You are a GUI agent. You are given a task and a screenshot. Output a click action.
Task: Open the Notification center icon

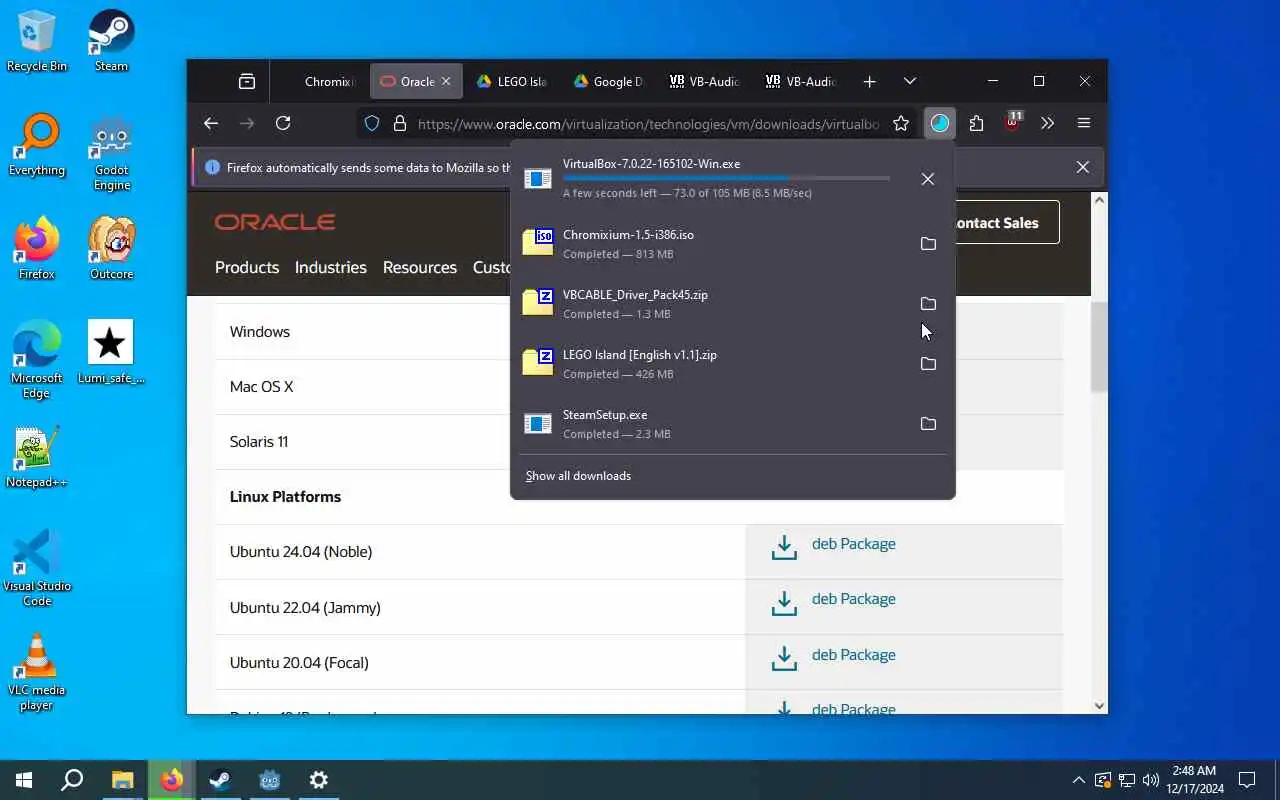coord(1247,780)
